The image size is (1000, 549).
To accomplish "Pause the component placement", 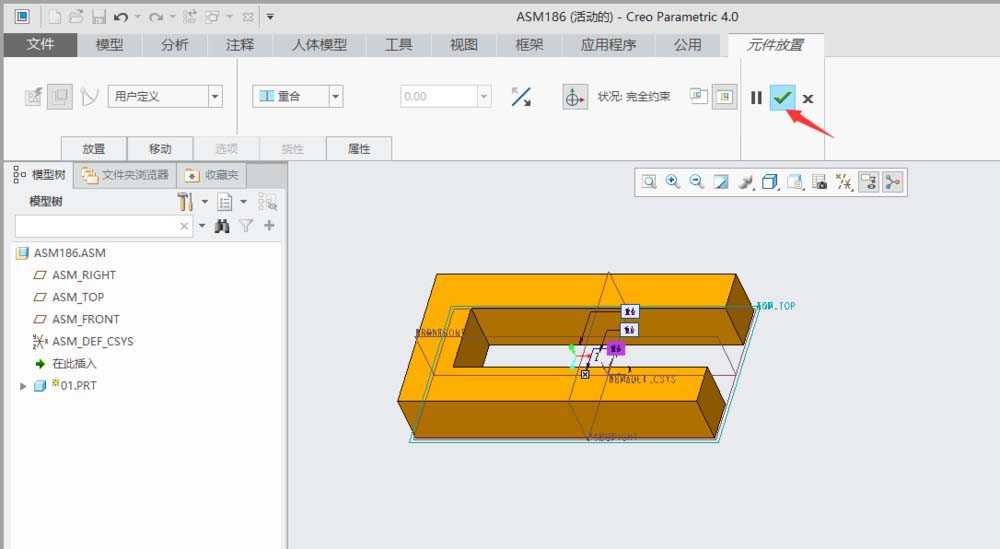I will click(756, 98).
